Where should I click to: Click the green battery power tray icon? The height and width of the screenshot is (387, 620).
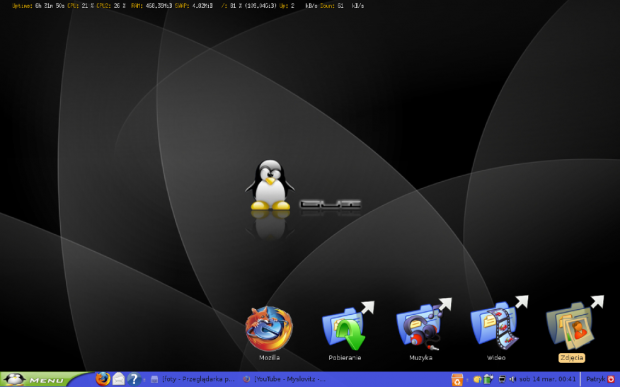(x=488, y=379)
